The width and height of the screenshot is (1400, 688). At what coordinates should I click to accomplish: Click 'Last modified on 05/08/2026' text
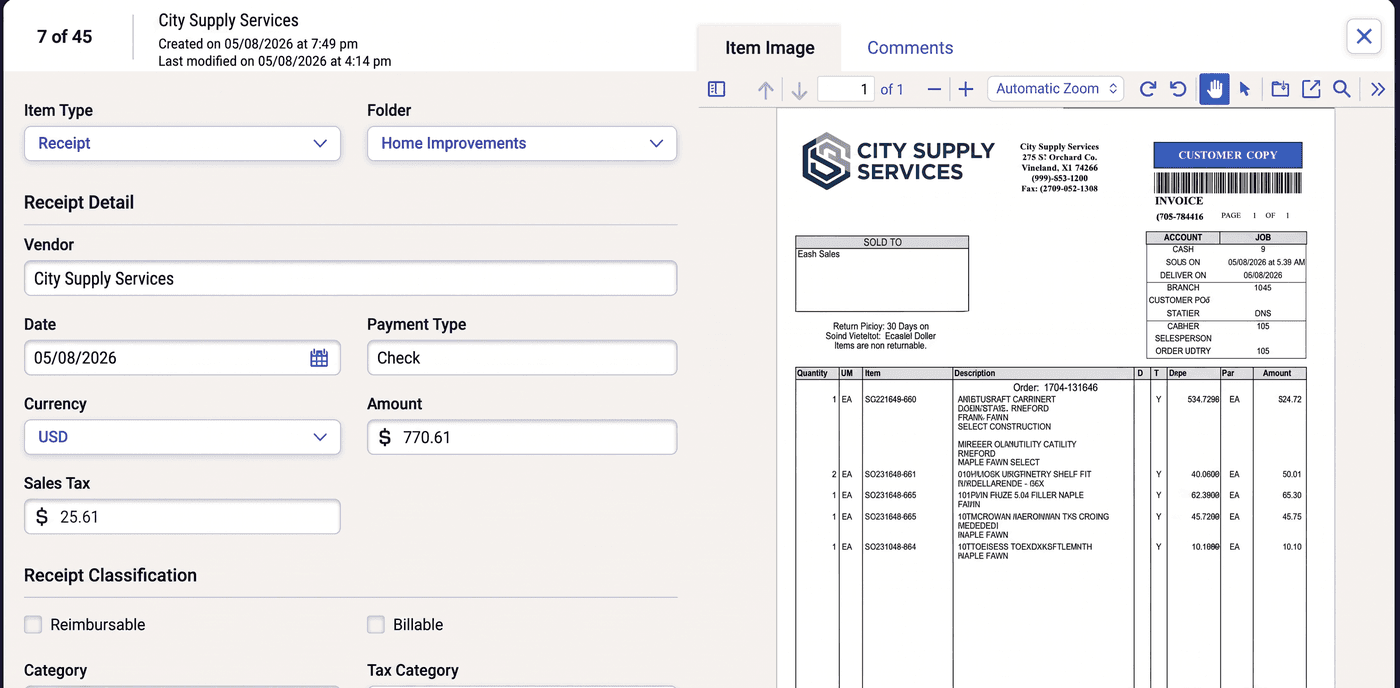[275, 61]
